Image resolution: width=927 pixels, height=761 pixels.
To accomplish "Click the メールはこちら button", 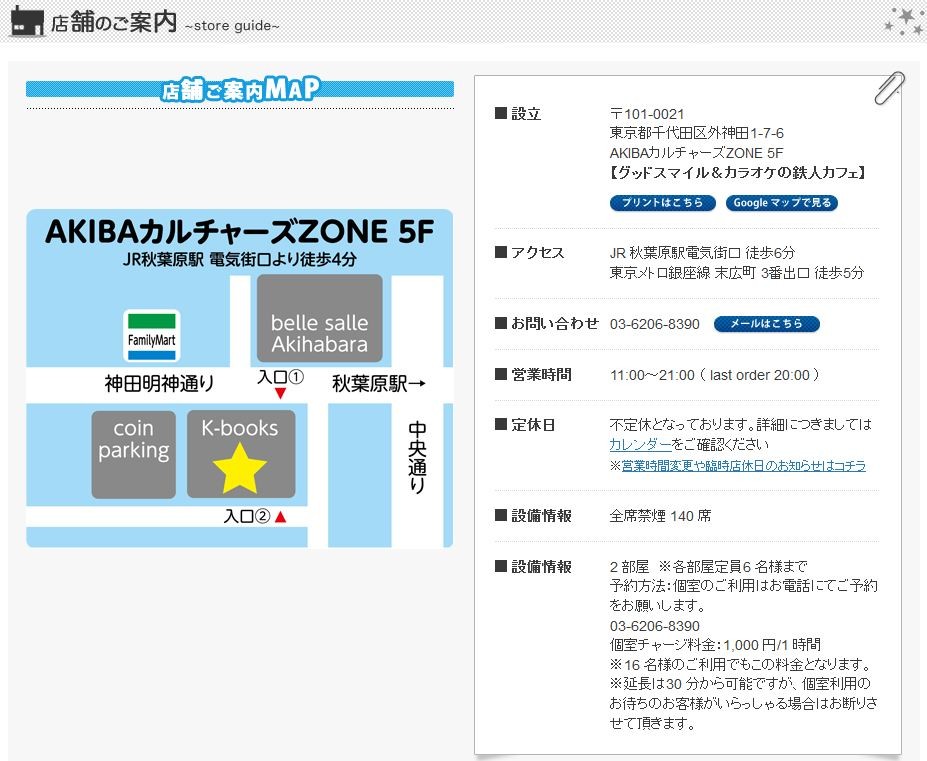I will coord(767,324).
